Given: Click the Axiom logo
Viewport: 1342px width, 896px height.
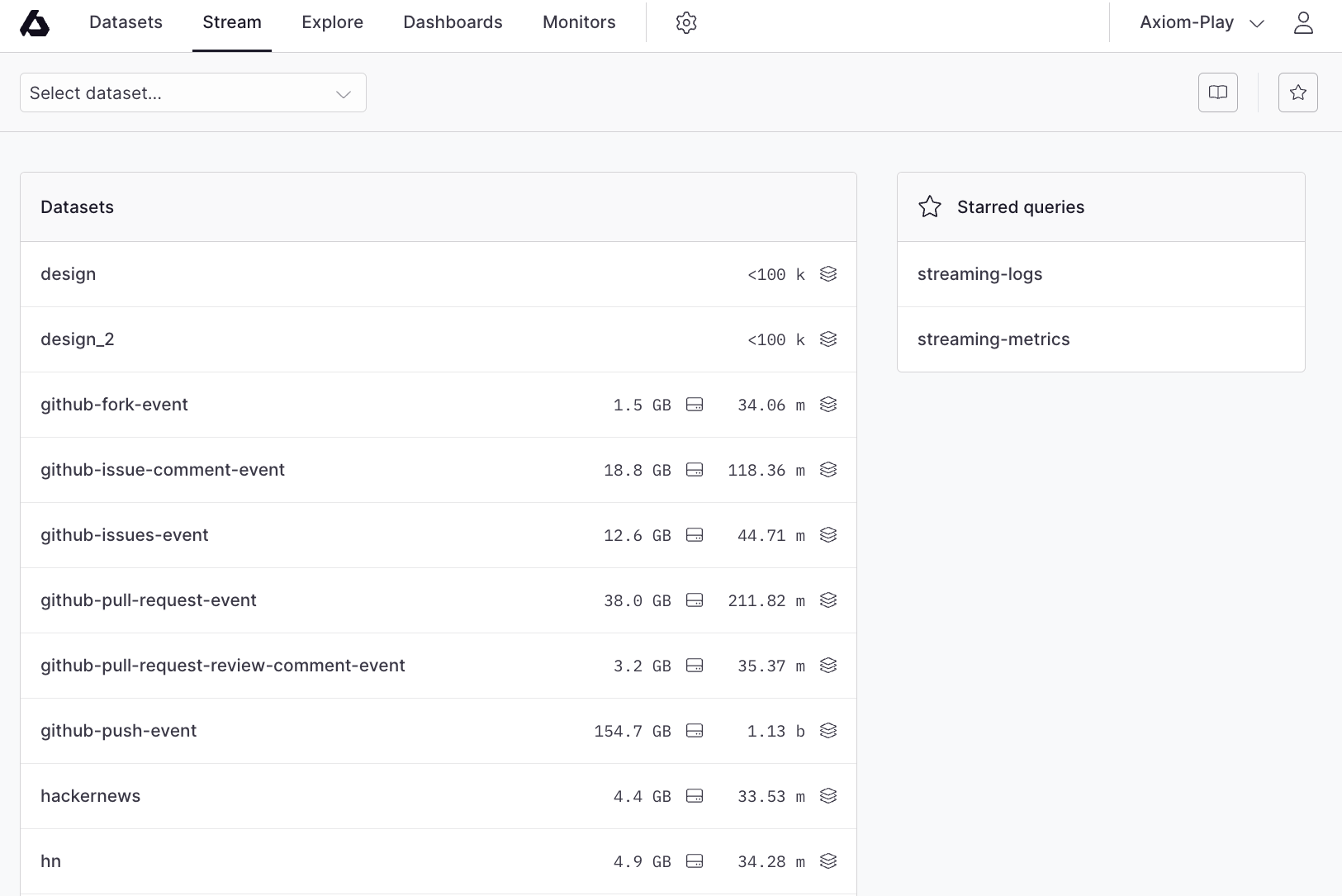Looking at the screenshot, I should click(x=35, y=24).
